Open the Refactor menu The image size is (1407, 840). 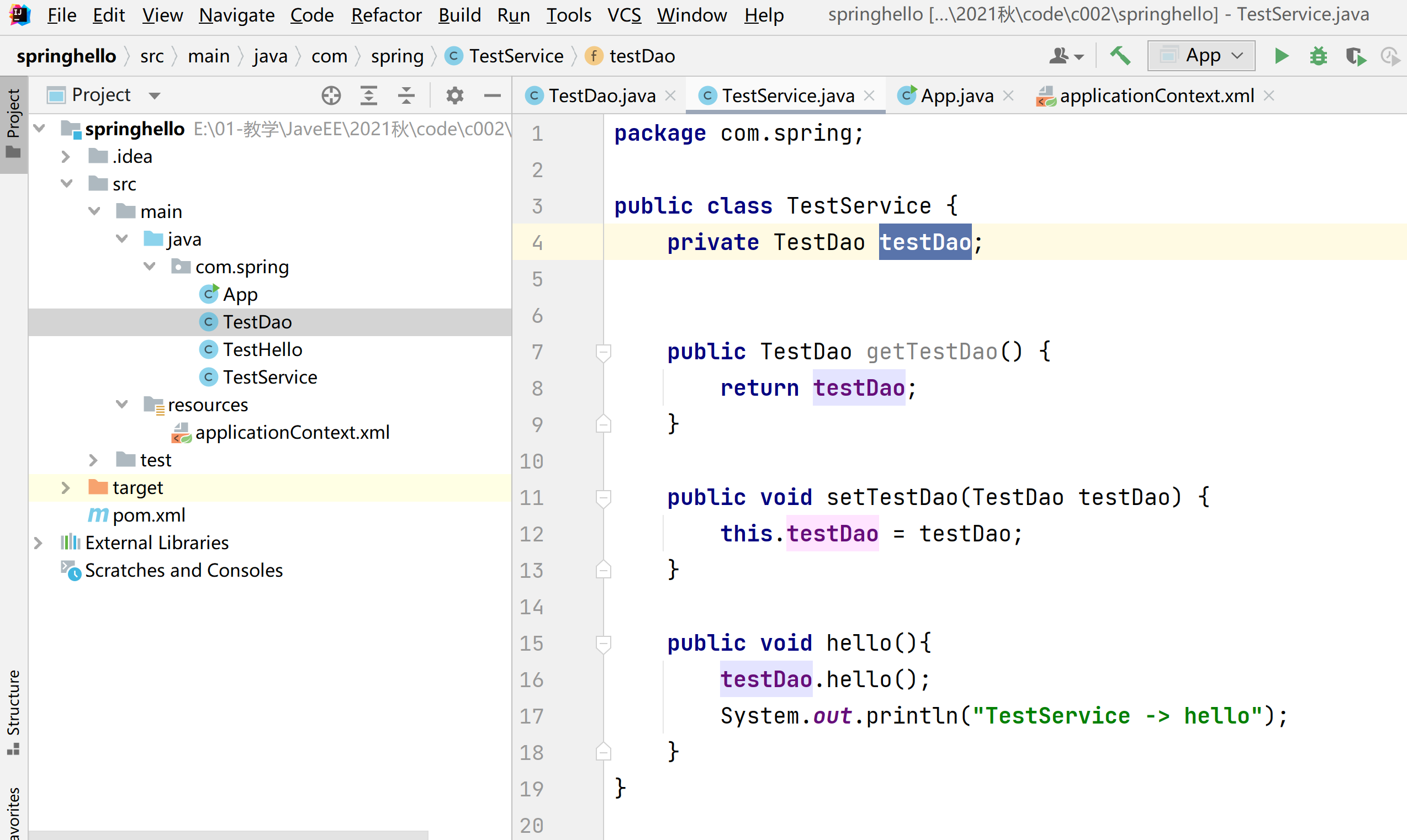(x=386, y=15)
